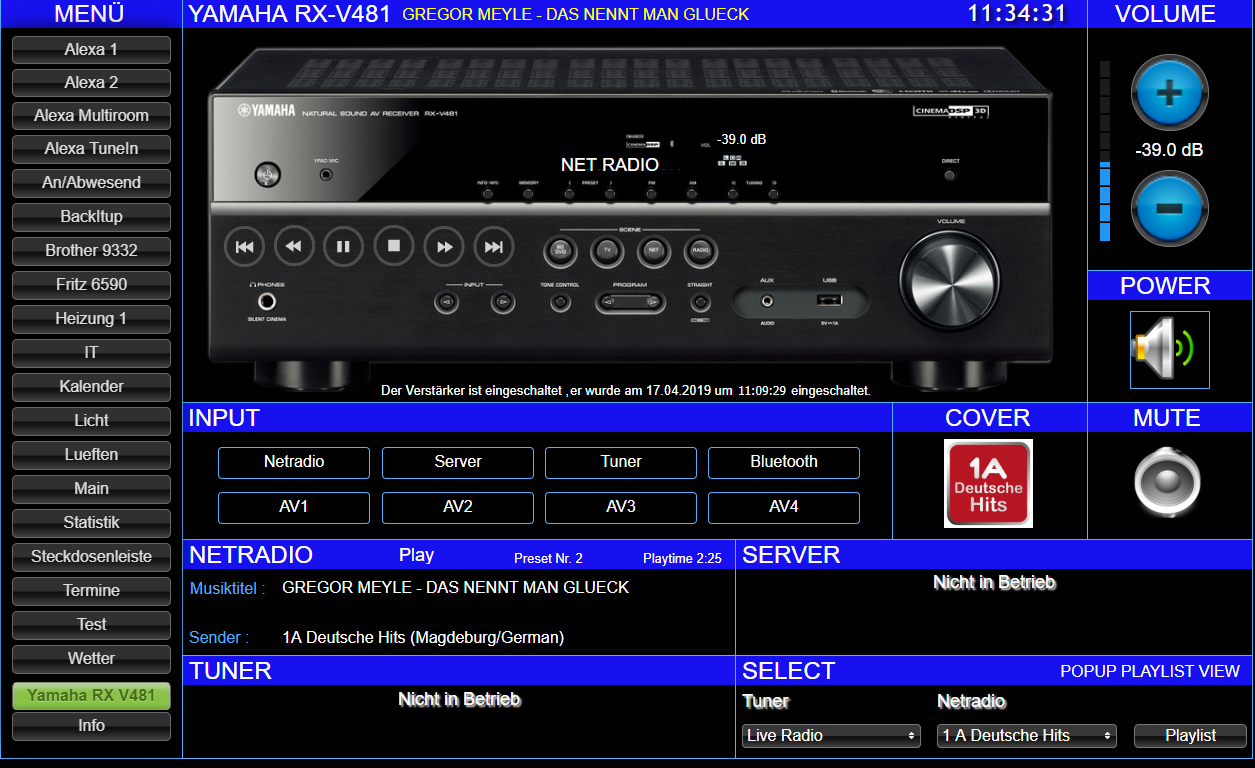Click the fast-forward button on the receiver
Screen dimensions: 1255x768
444,246
